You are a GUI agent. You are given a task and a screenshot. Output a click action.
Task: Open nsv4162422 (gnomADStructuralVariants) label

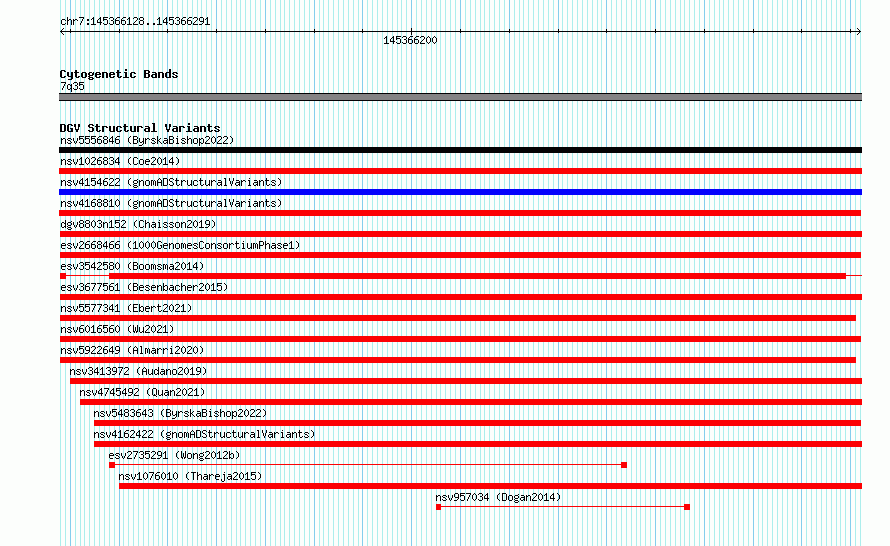[x=204, y=434]
